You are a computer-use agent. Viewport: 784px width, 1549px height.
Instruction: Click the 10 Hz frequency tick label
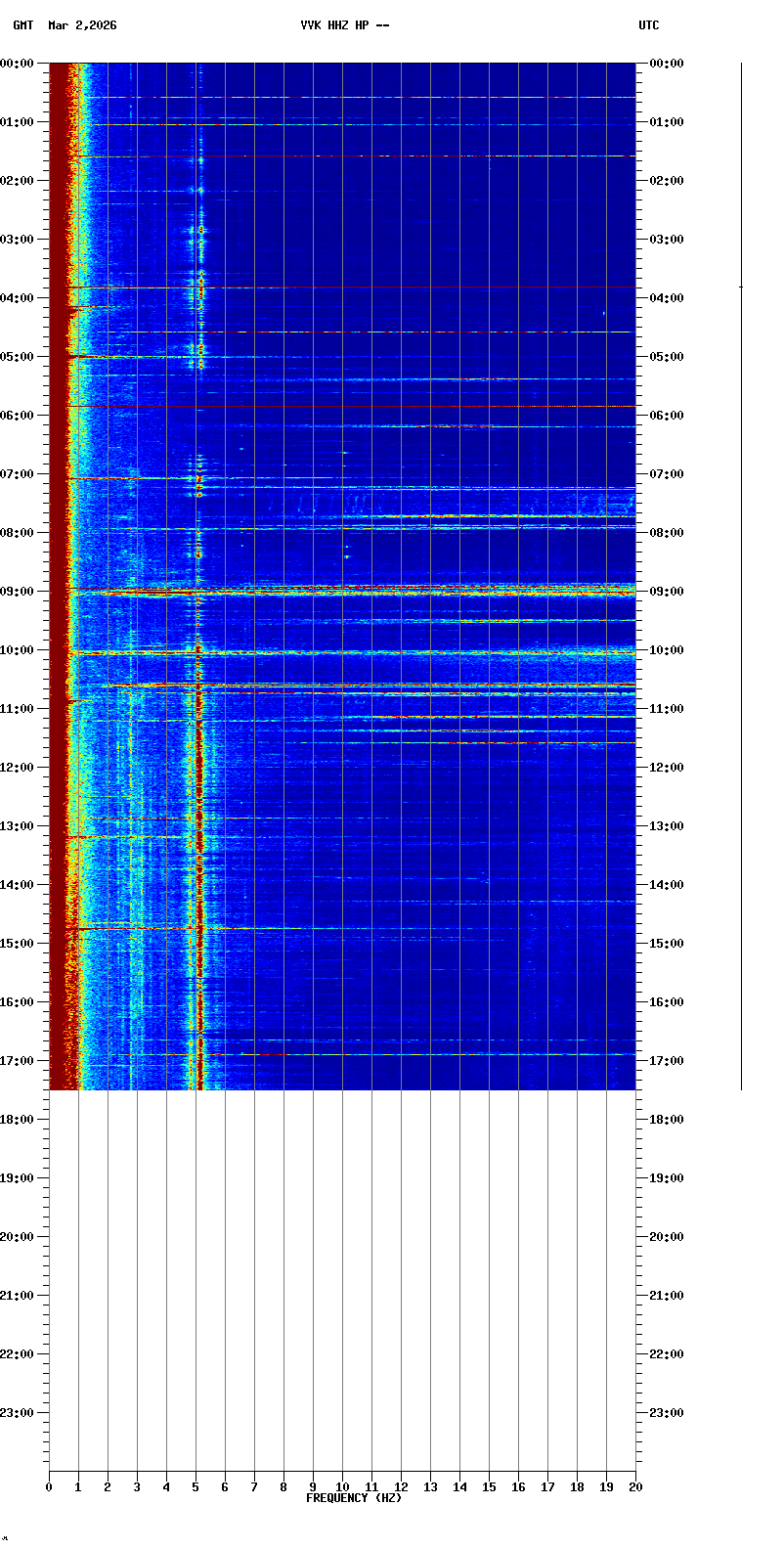[342, 1487]
